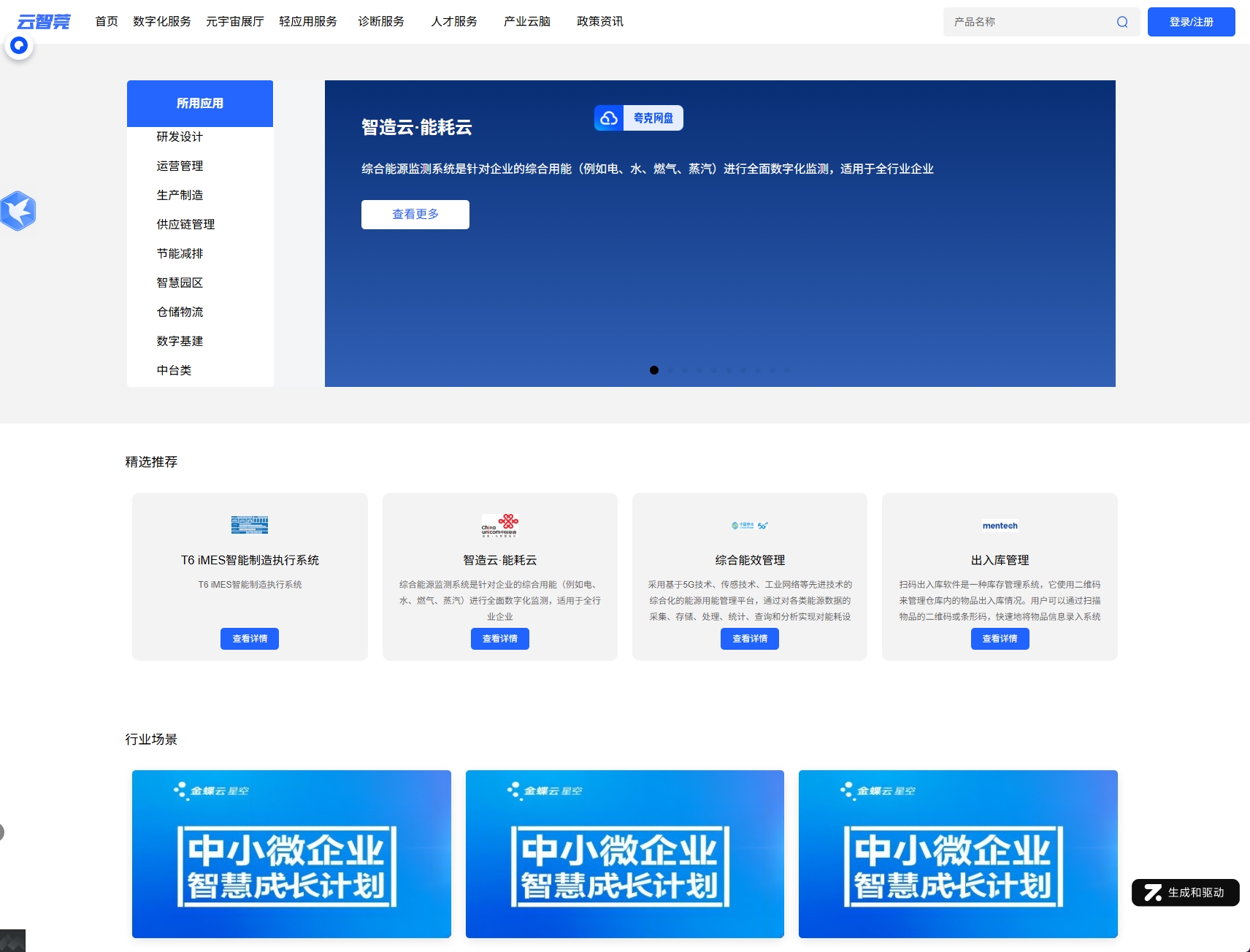Click the 夸克网盘 cloud icon

coord(609,118)
